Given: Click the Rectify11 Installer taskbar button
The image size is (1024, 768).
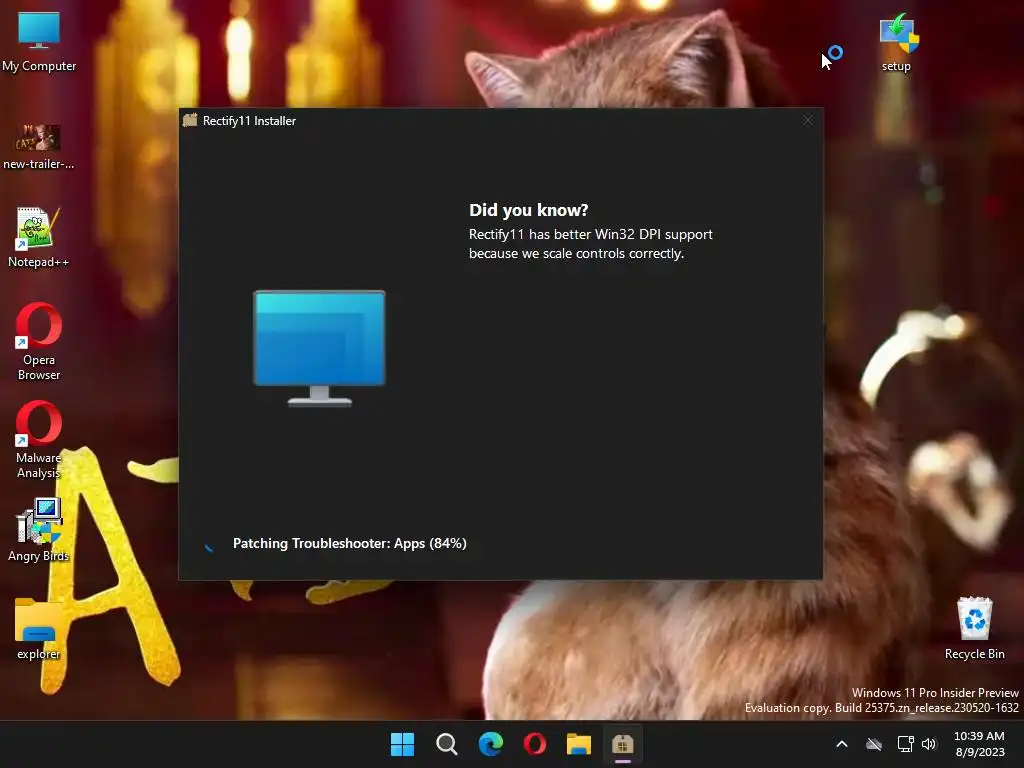Looking at the screenshot, I should tap(623, 744).
